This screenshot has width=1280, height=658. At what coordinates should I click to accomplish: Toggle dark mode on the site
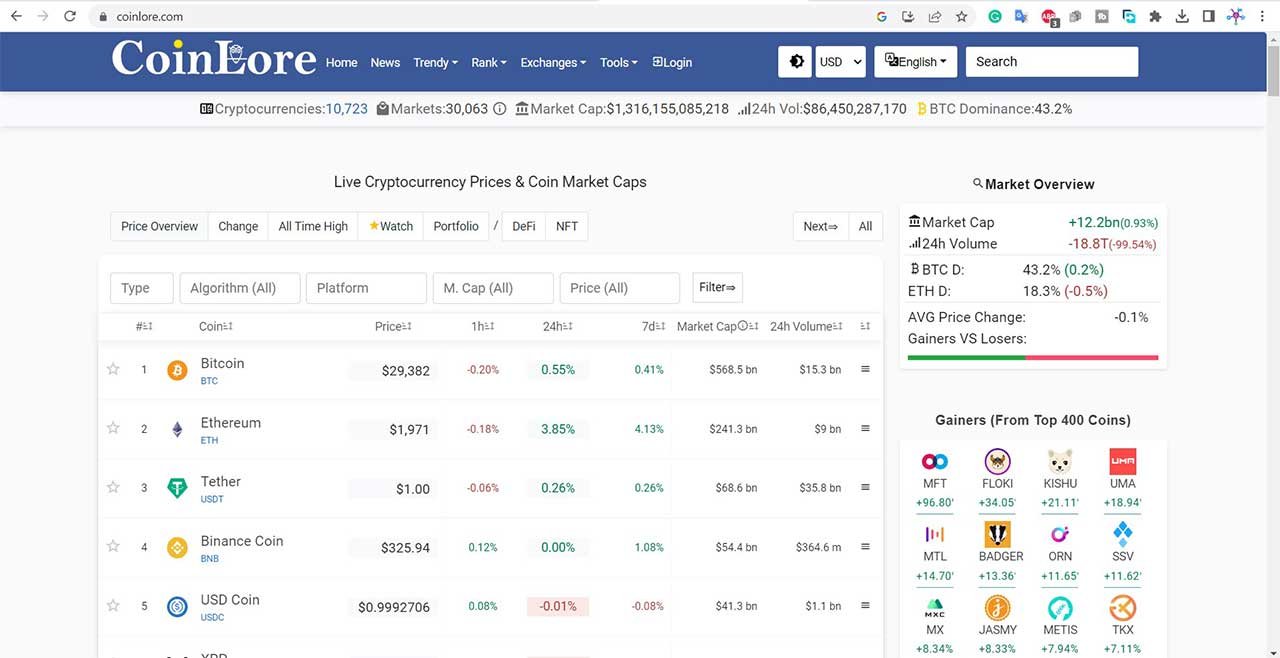[796, 62]
